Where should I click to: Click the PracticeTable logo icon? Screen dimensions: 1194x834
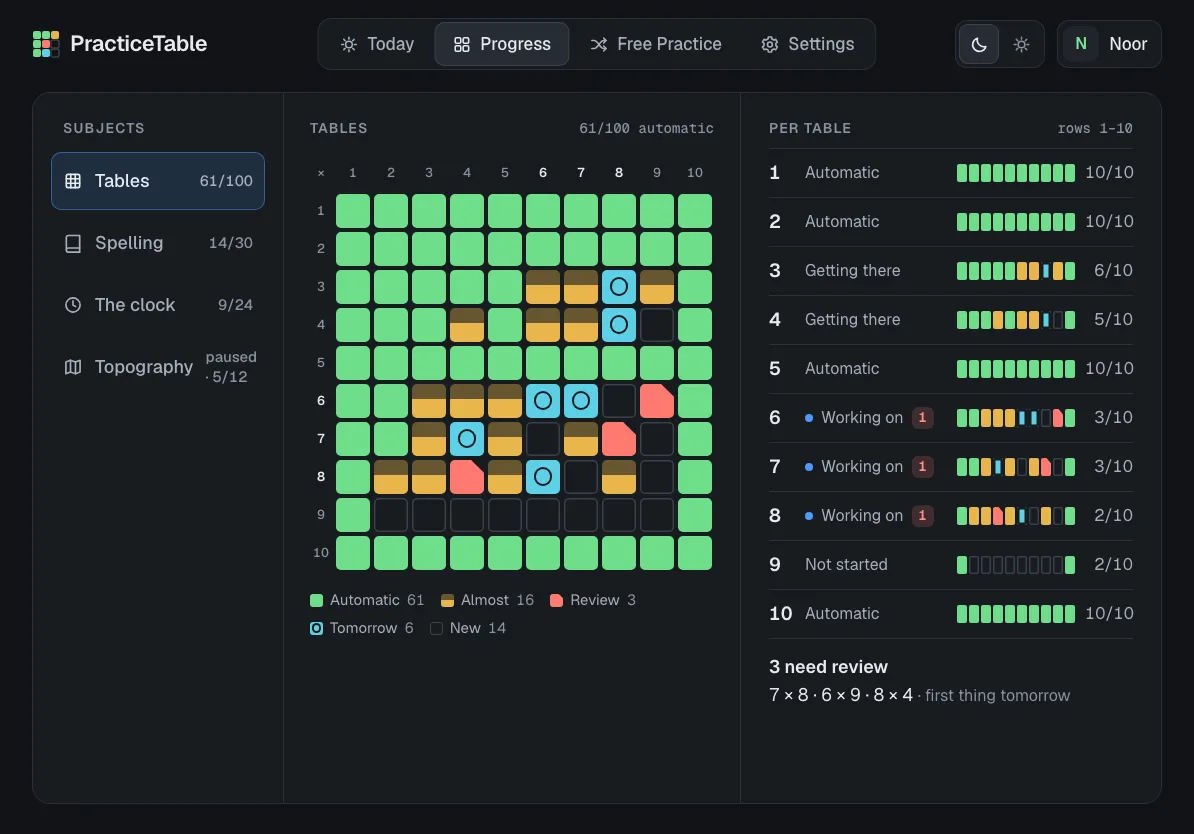(46, 44)
